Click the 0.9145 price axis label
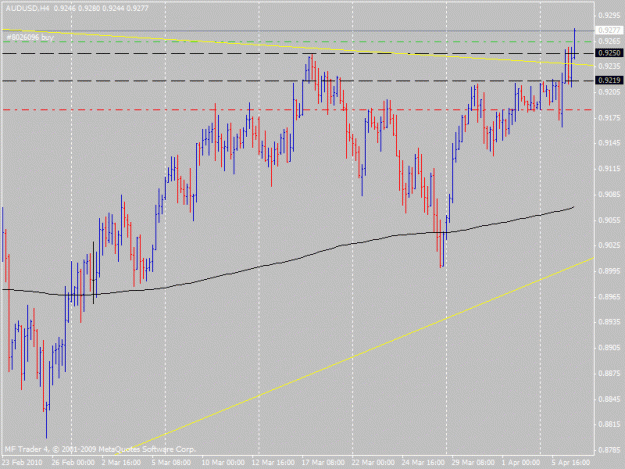 (609, 143)
